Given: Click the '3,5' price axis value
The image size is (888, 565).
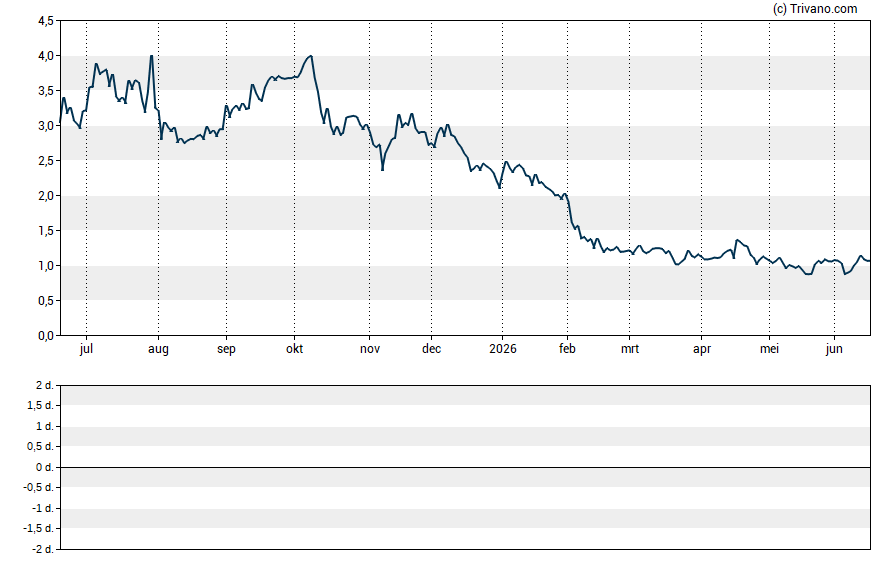Looking at the screenshot, I should 46,91.
